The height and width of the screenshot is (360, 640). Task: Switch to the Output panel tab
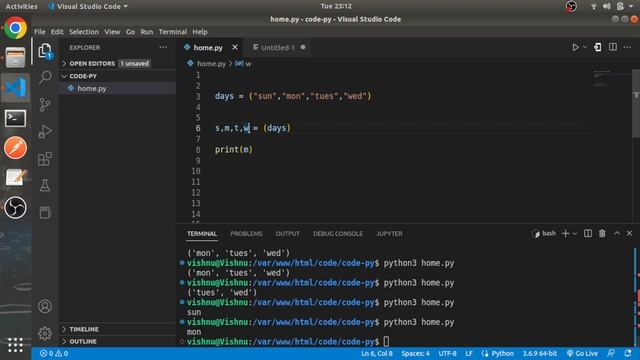(287, 233)
